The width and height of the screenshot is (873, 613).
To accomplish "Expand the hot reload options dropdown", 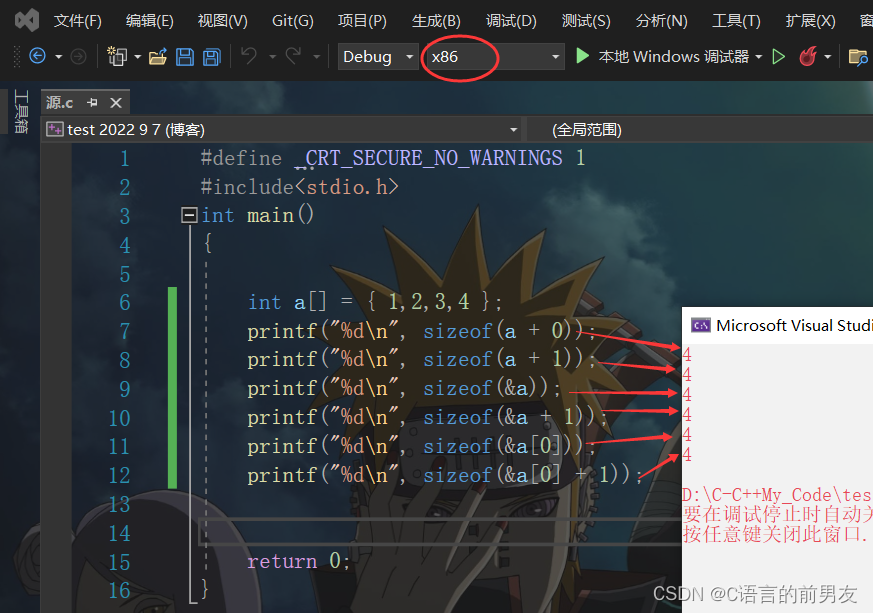I will 827,57.
